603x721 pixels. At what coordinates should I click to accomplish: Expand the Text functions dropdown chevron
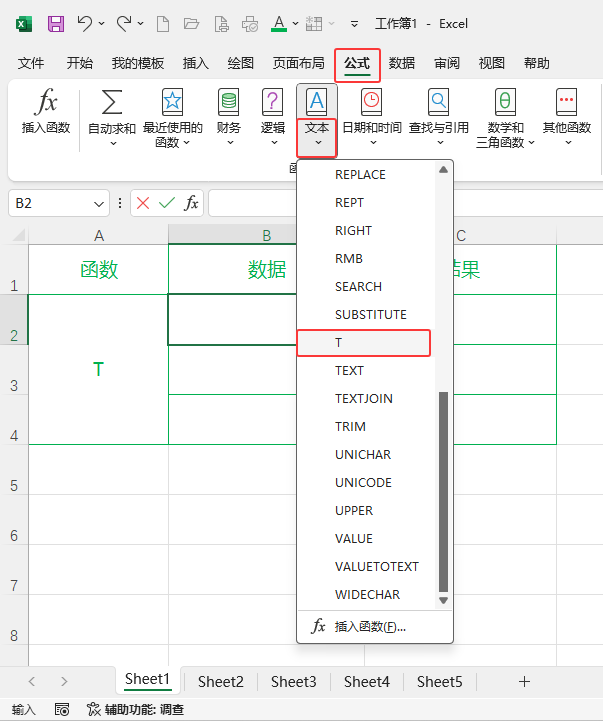[318, 143]
